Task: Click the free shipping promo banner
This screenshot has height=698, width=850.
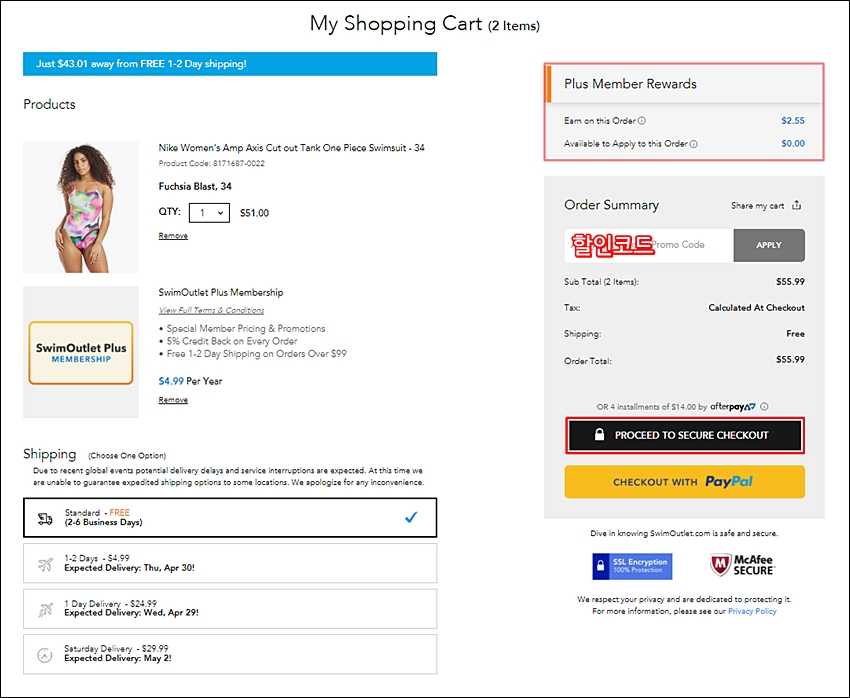Action: pos(230,64)
